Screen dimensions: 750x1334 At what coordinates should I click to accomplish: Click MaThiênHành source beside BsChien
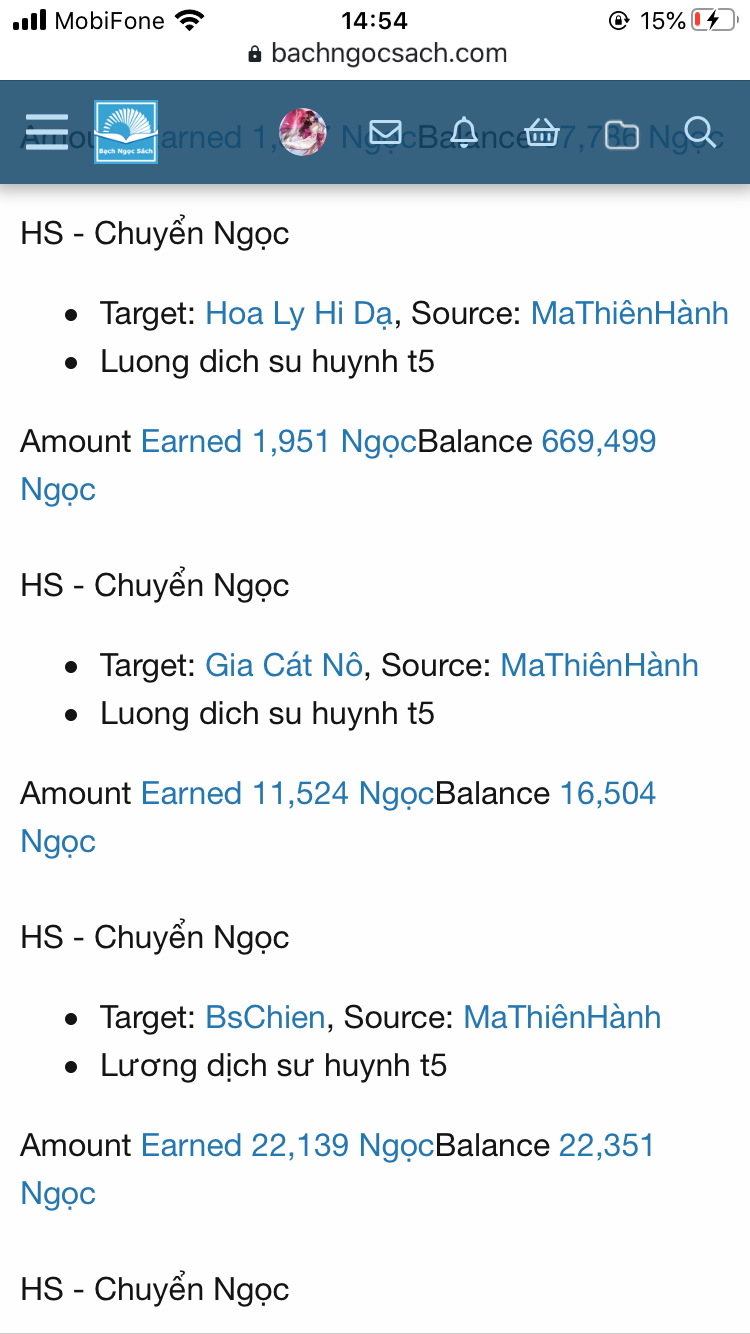tap(562, 1018)
